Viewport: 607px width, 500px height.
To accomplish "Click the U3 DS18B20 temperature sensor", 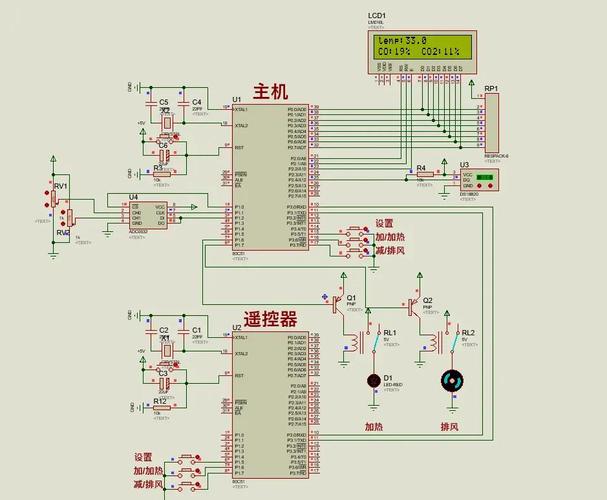I will pyautogui.click(x=482, y=181).
